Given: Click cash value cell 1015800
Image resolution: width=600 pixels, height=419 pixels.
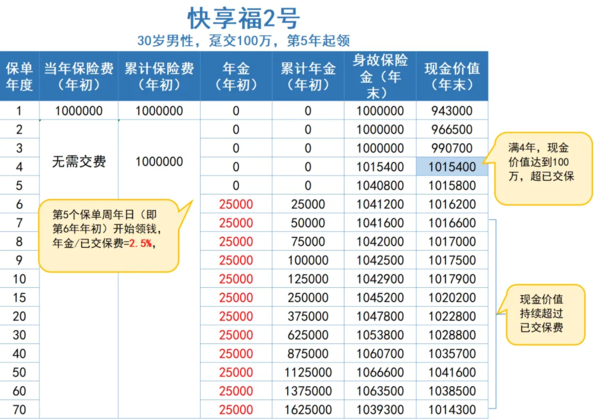Looking at the screenshot, I should click(452, 186).
